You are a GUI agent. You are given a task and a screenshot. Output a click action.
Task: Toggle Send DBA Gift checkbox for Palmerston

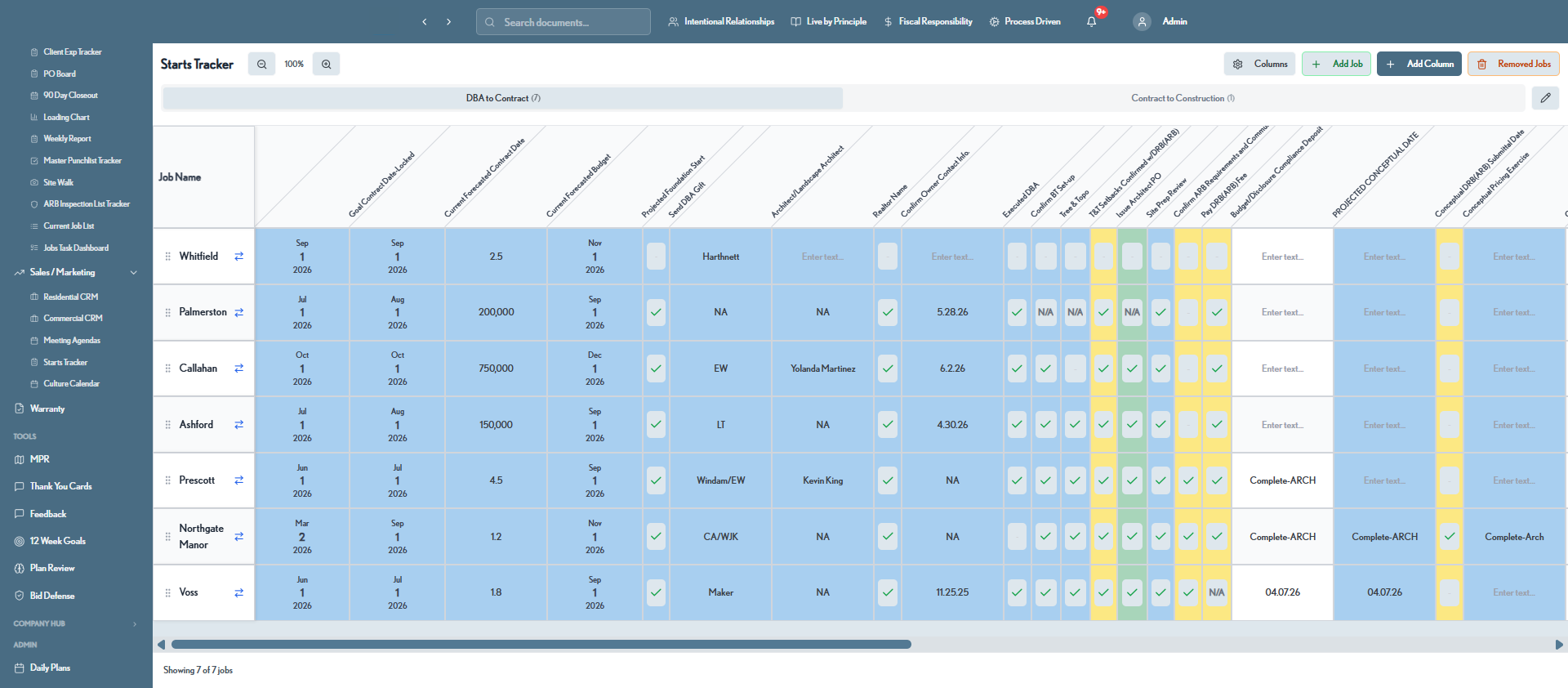click(x=656, y=312)
